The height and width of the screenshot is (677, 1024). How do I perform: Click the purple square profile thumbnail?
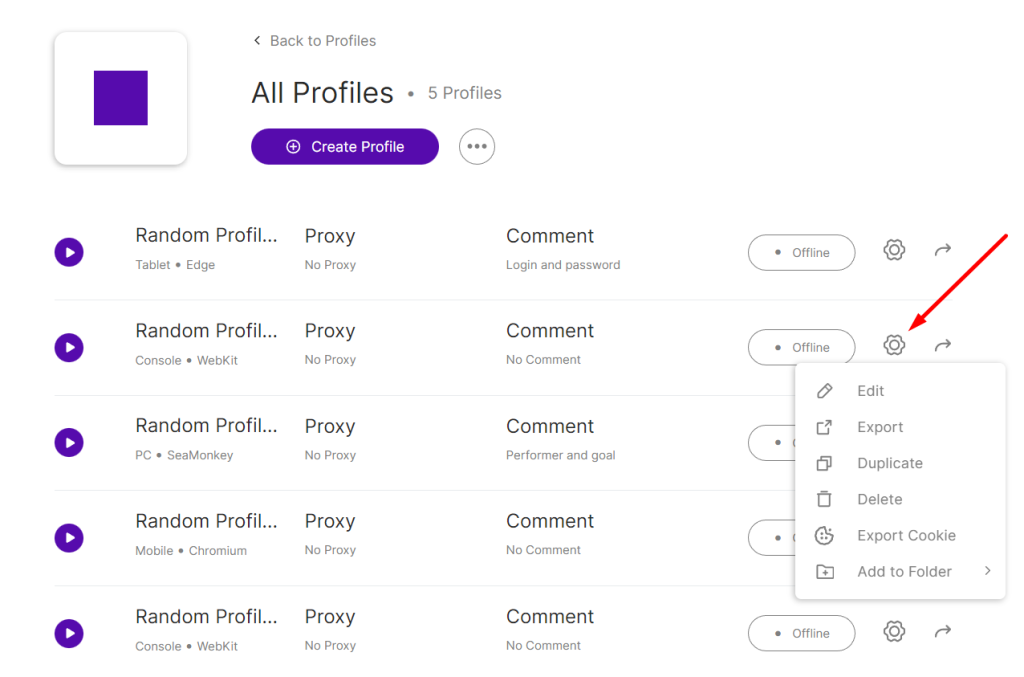(121, 98)
